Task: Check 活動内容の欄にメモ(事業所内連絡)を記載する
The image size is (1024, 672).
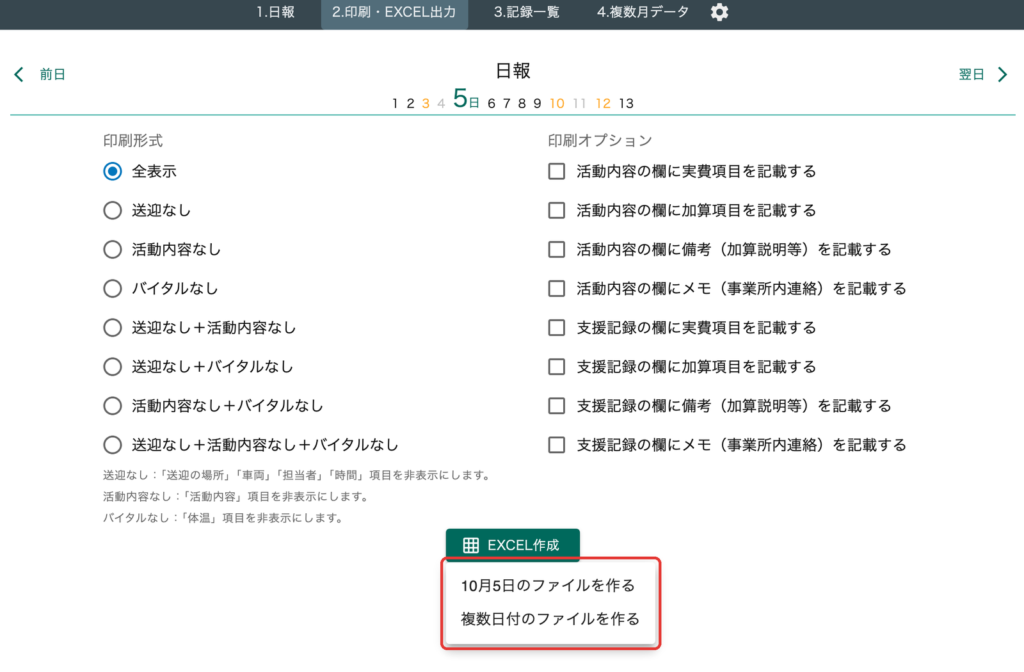Action: 556,289
